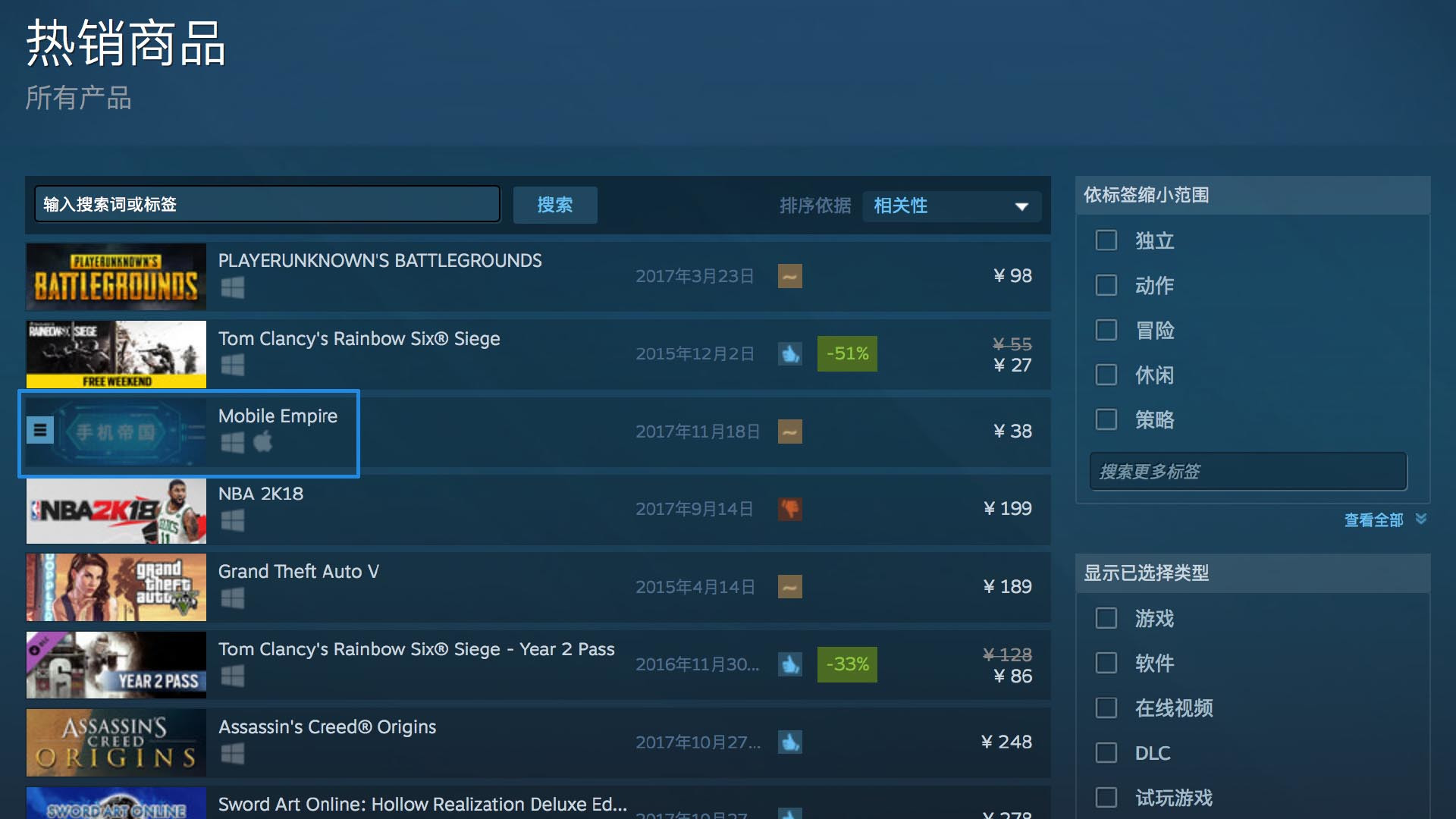
Task: Click the positive review icon for Year 2 Pass
Action: click(790, 664)
